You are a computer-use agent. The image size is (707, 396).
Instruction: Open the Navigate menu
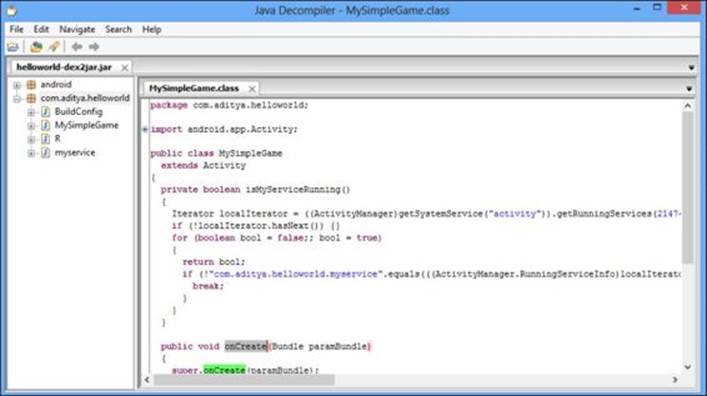(x=77, y=29)
